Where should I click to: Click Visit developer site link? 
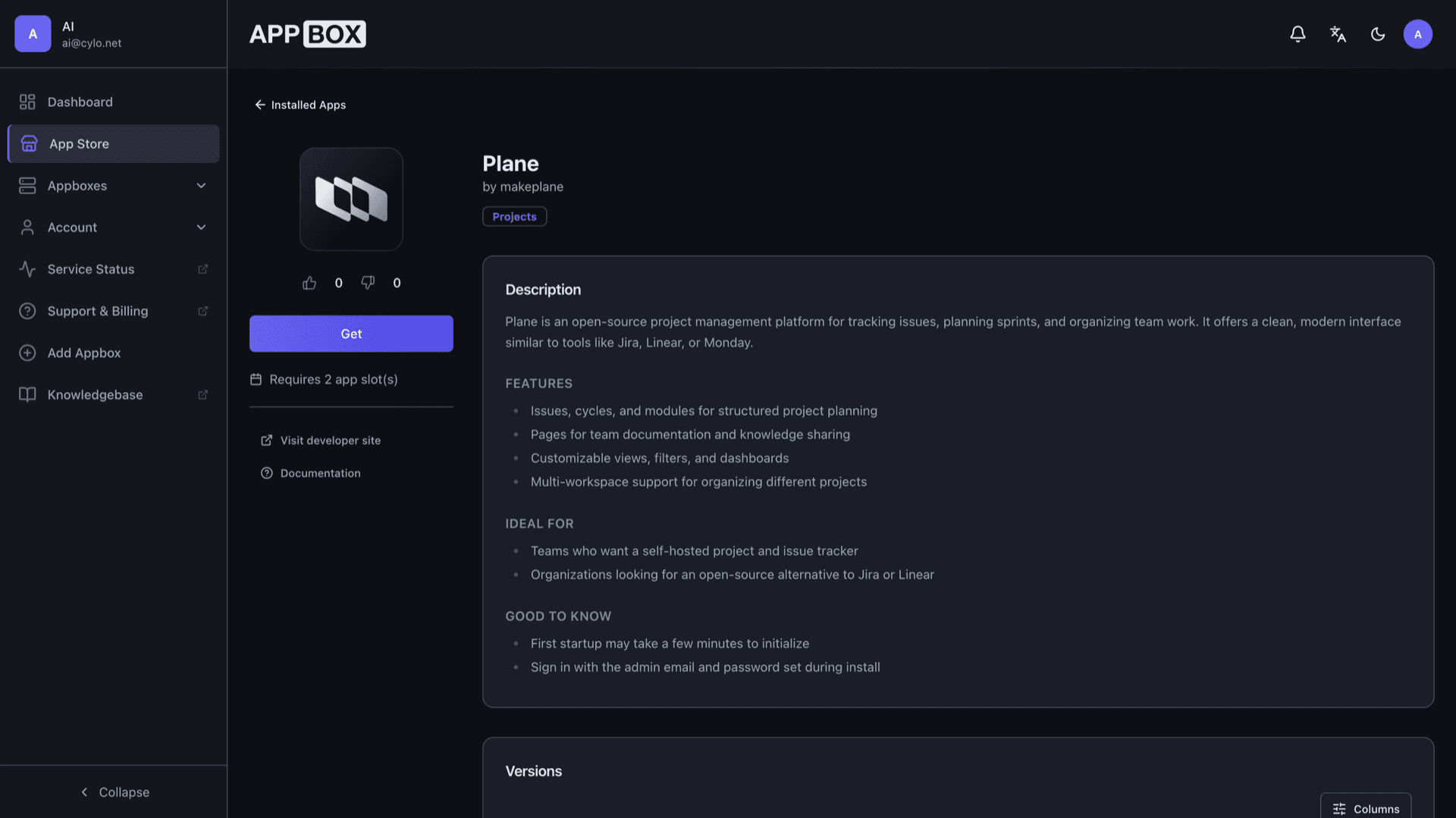321,440
